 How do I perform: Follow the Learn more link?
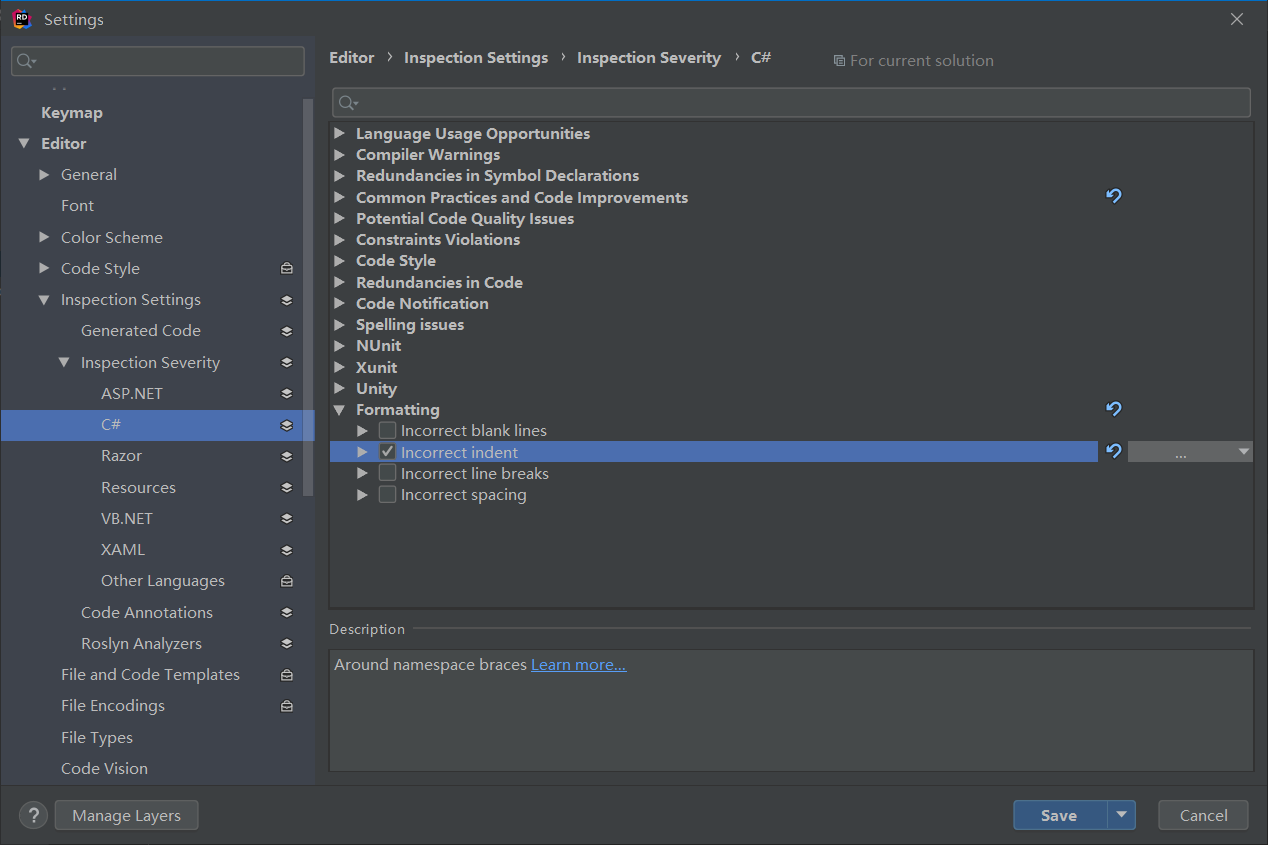pyautogui.click(x=578, y=665)
